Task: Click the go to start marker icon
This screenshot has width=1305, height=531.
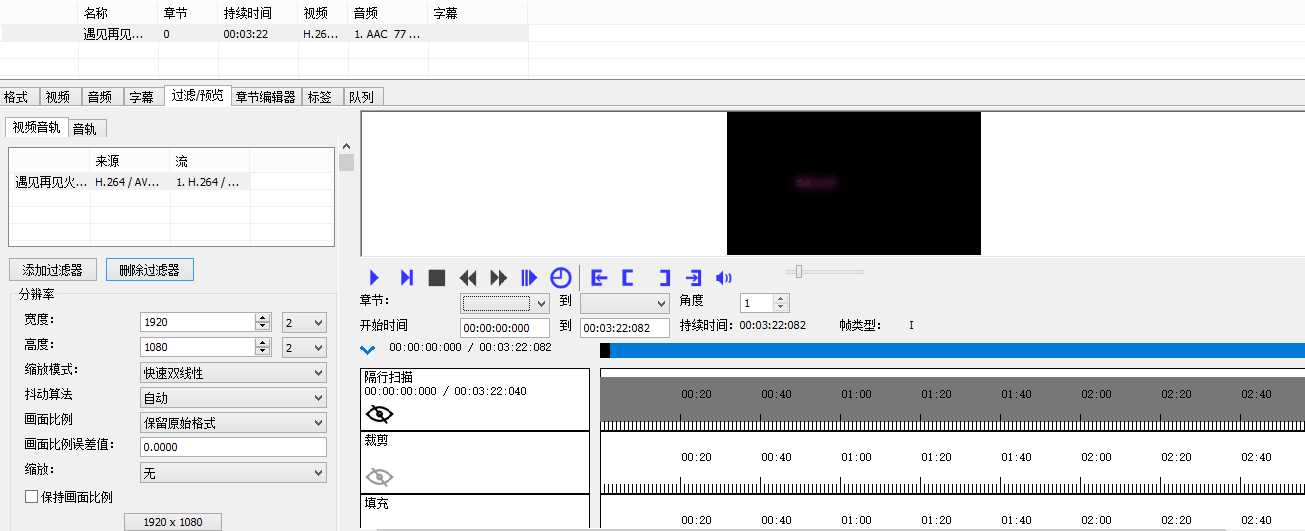Action: pos(599,278)
